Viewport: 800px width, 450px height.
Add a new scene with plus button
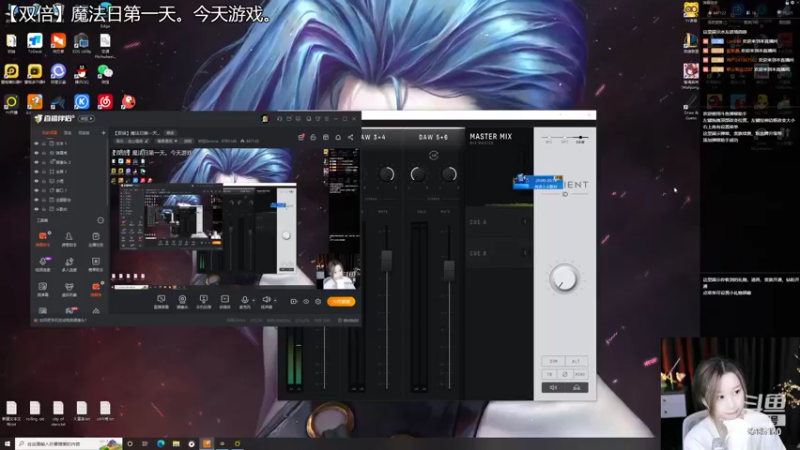pyautogui.click(x=104, y=133)
